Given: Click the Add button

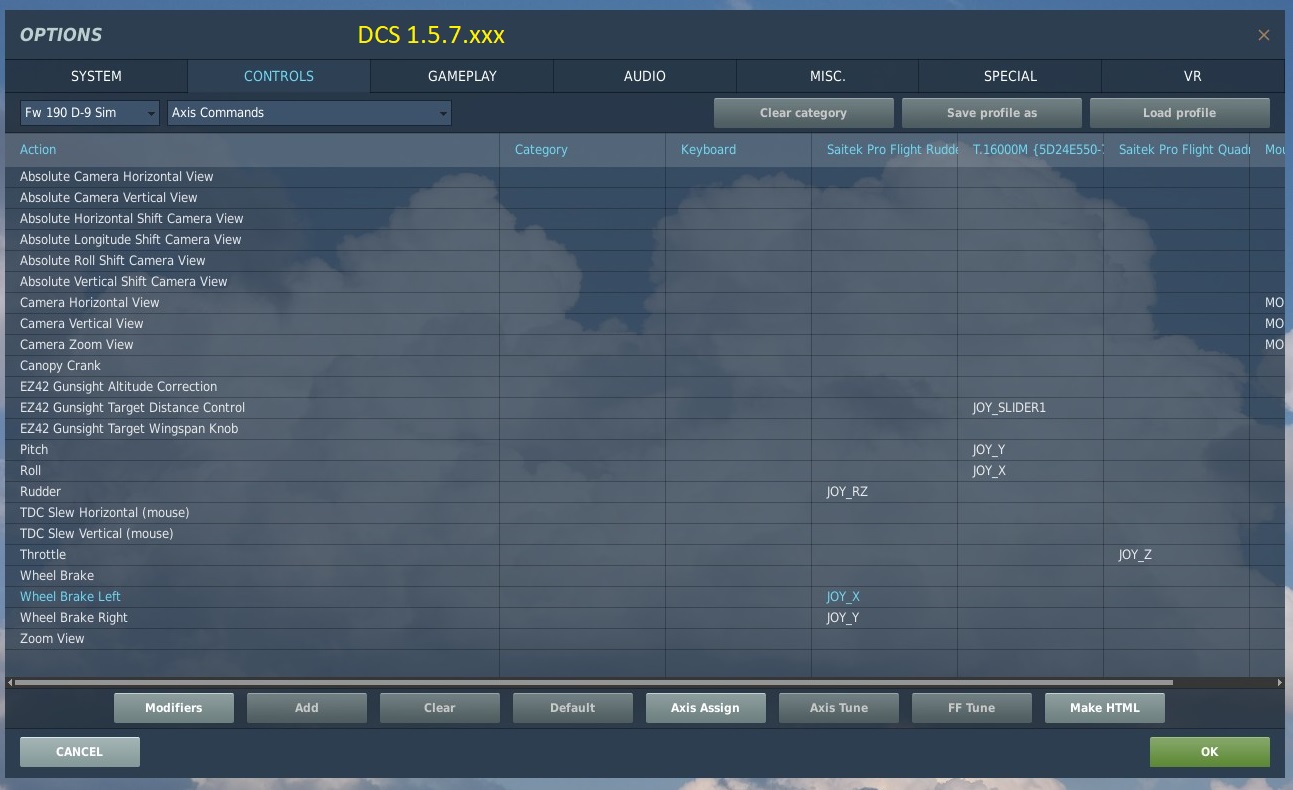Looking at the screenshot, I should click(306, 708).
